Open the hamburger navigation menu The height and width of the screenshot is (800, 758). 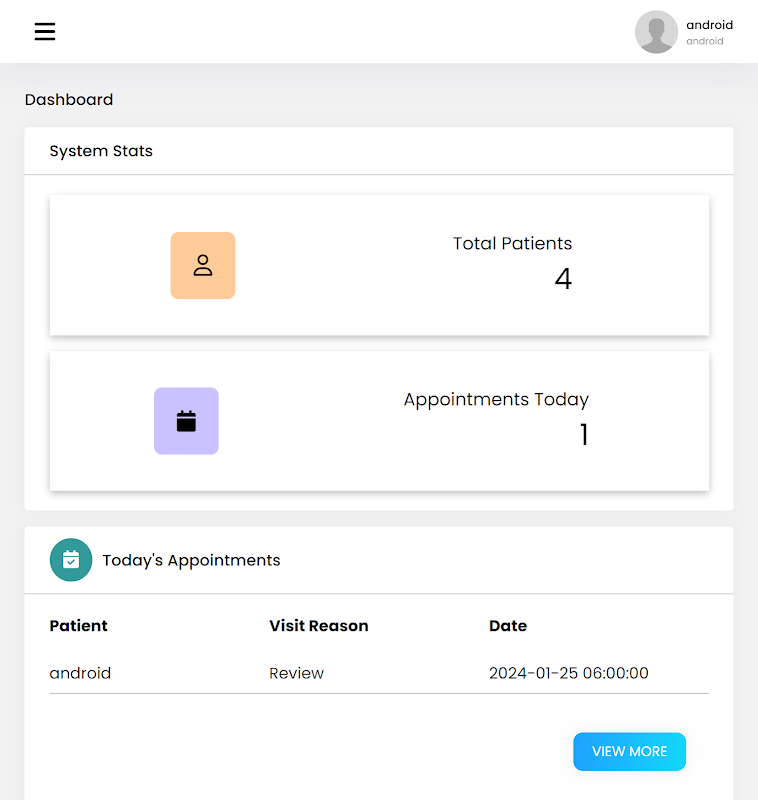point(45,32)
